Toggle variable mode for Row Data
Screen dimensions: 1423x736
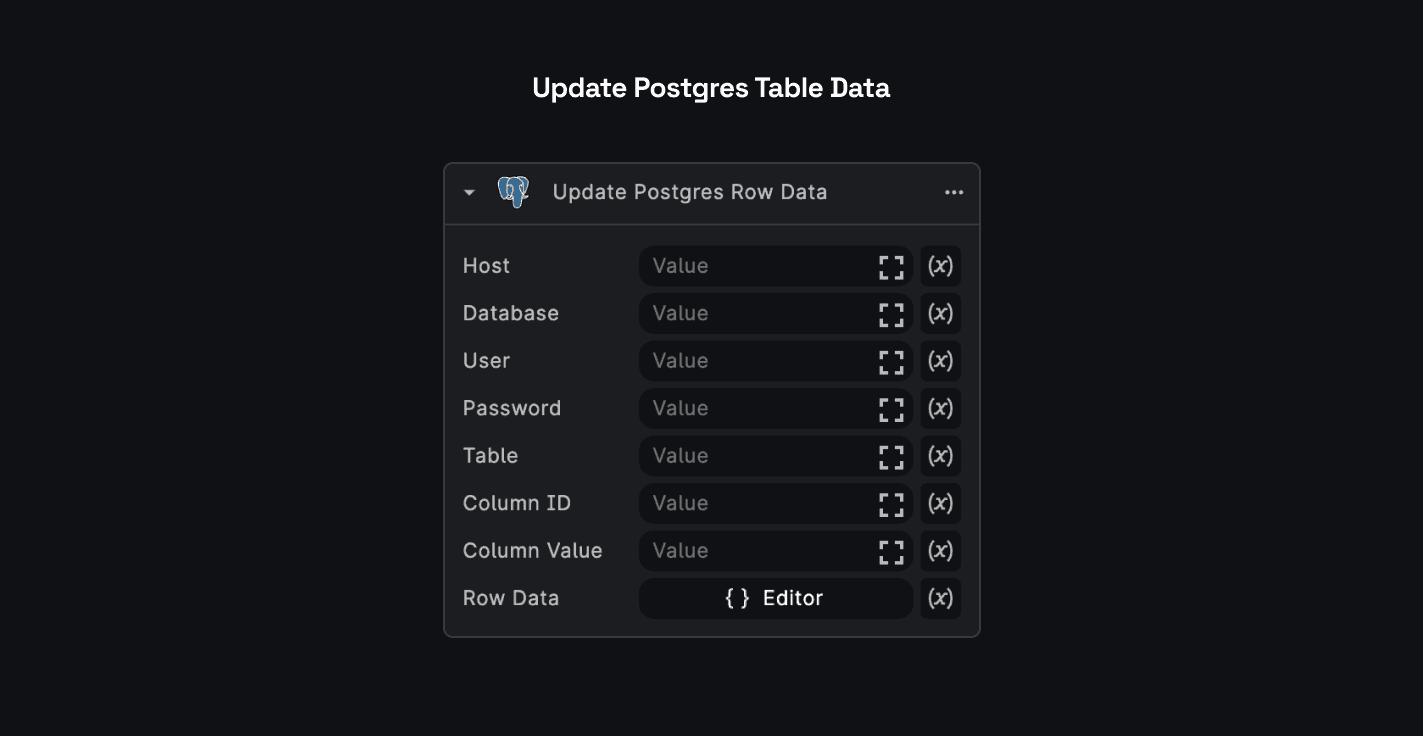pyautogui.click(x=940, y=599)
